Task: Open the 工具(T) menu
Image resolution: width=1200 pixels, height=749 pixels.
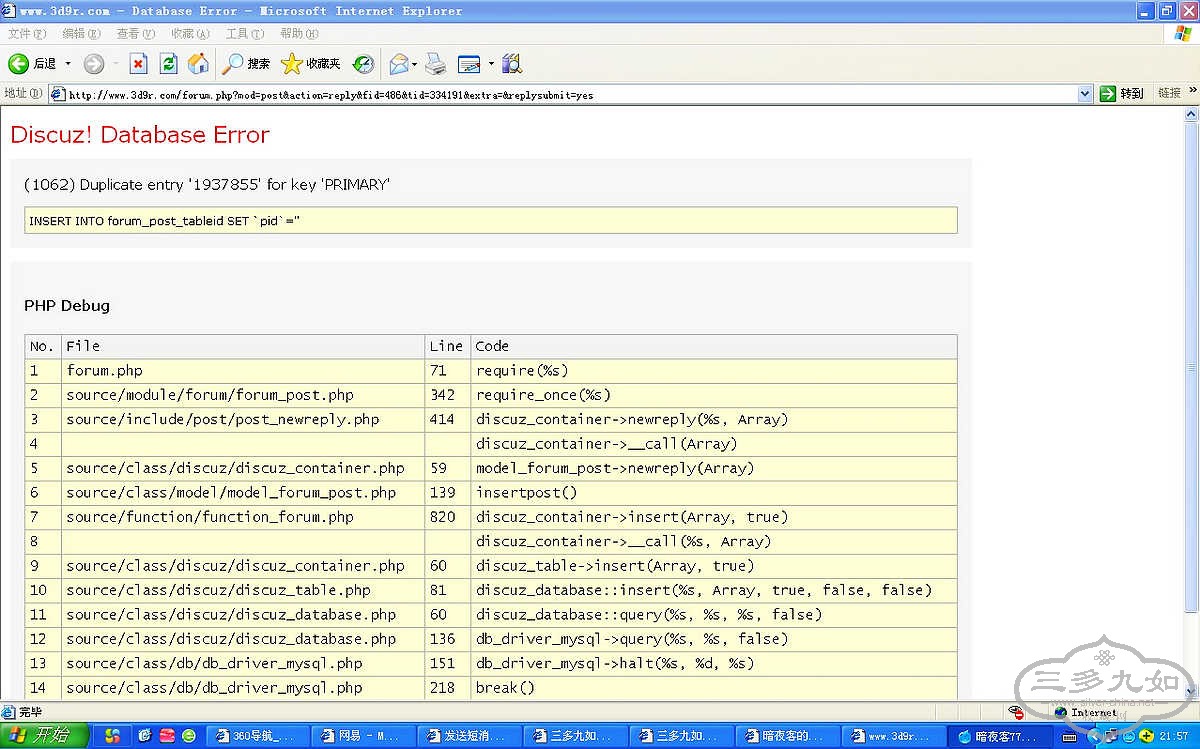Action: tap(245, 34)
